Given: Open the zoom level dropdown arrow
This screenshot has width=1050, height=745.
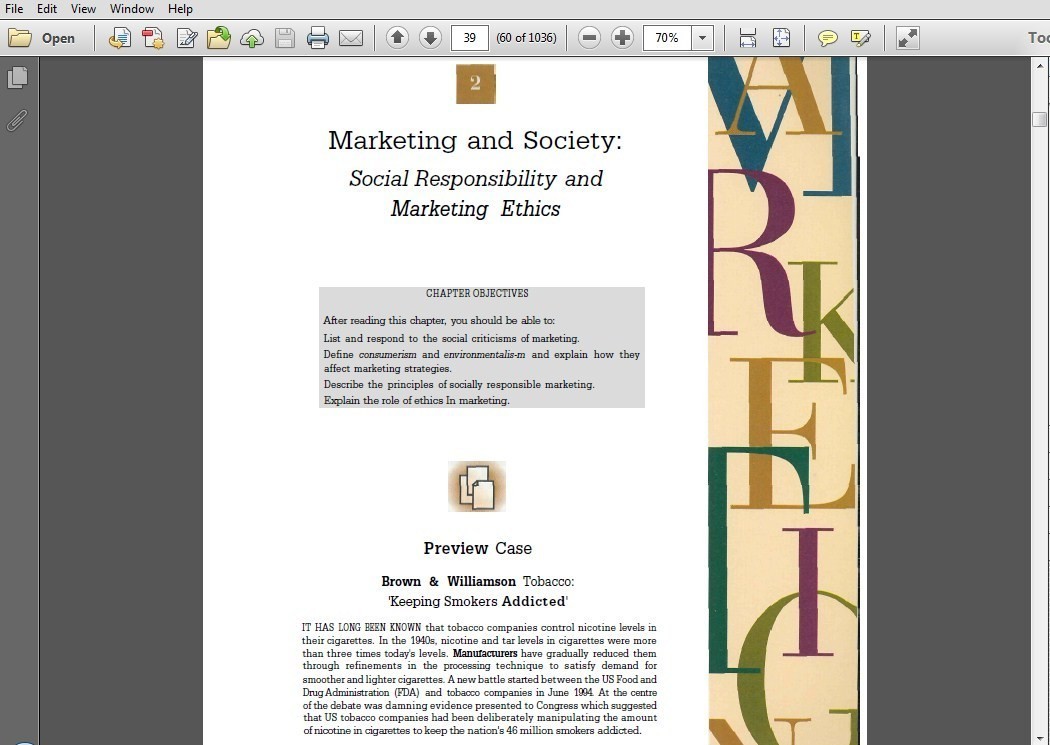Looking at the screenshot, I should [702, 38].
